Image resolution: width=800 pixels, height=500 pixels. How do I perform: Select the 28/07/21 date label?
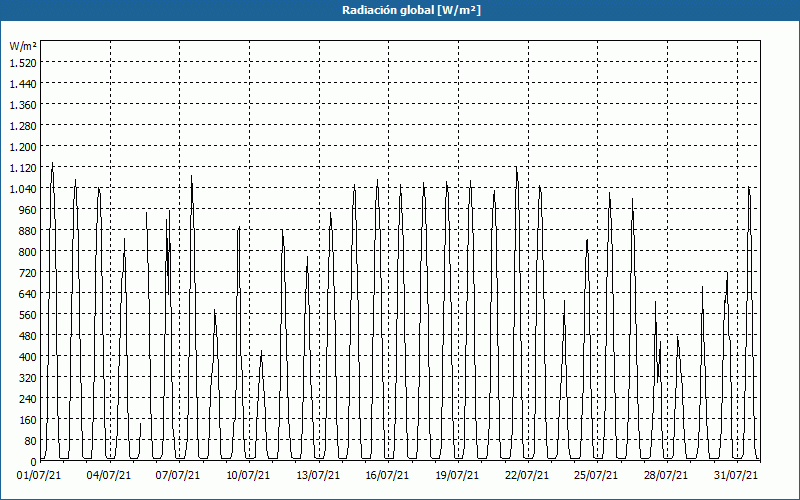(666, 475)
